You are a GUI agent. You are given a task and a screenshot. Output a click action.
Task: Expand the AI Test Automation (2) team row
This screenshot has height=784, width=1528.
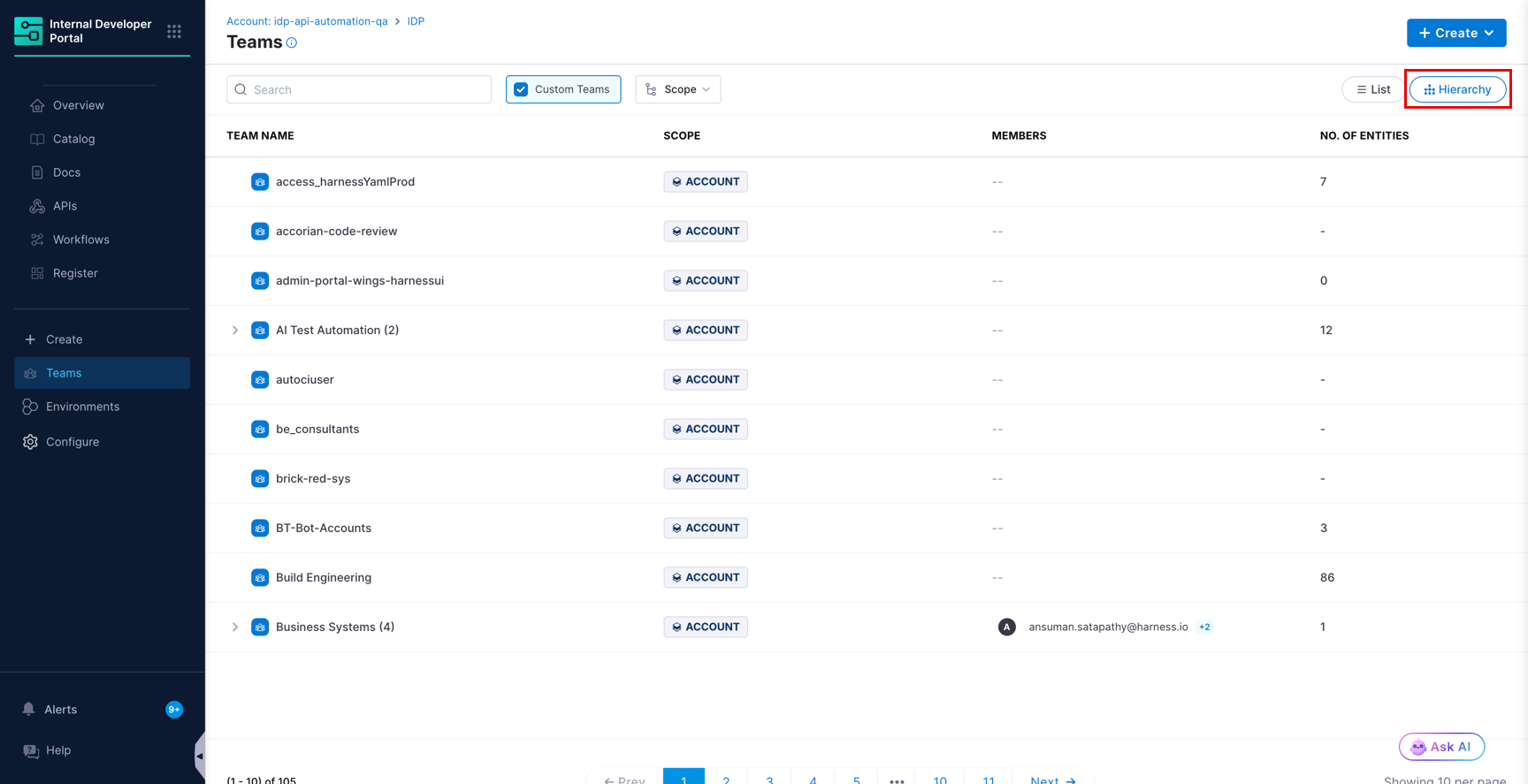(x=235, y=331)
